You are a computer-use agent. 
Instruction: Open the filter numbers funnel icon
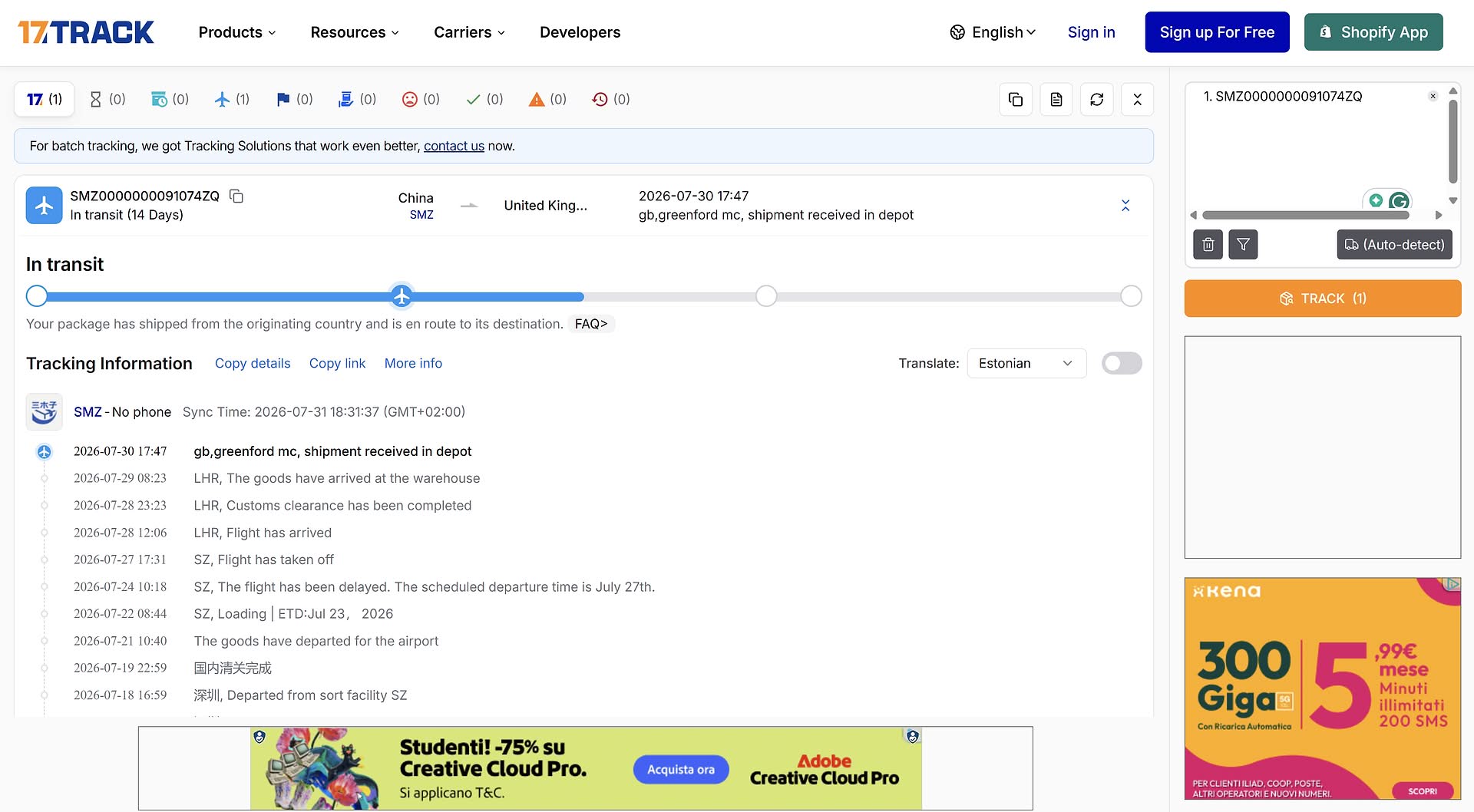tap(1243, 245)
